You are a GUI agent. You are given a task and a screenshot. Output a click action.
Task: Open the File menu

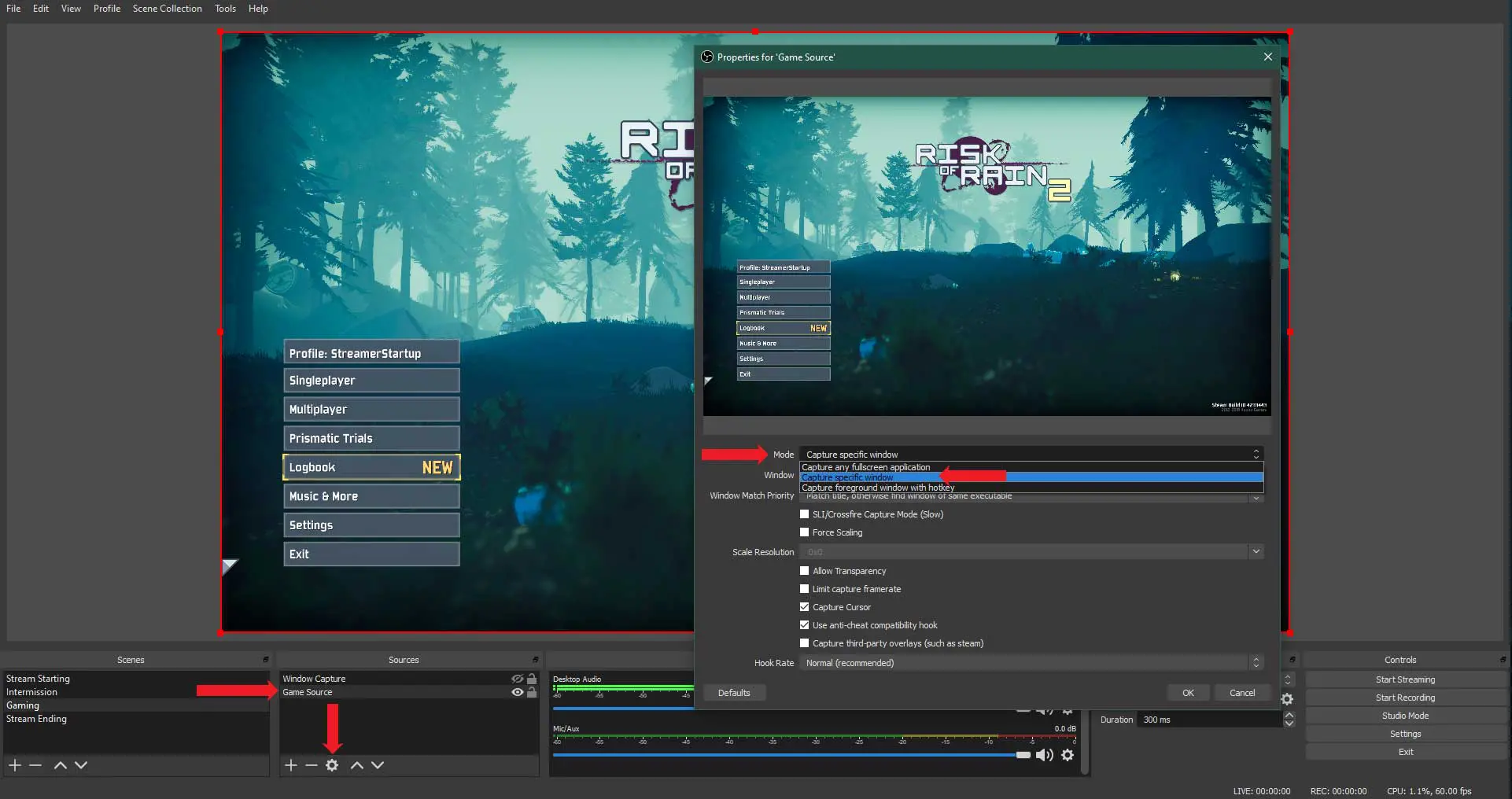point(13,9)
